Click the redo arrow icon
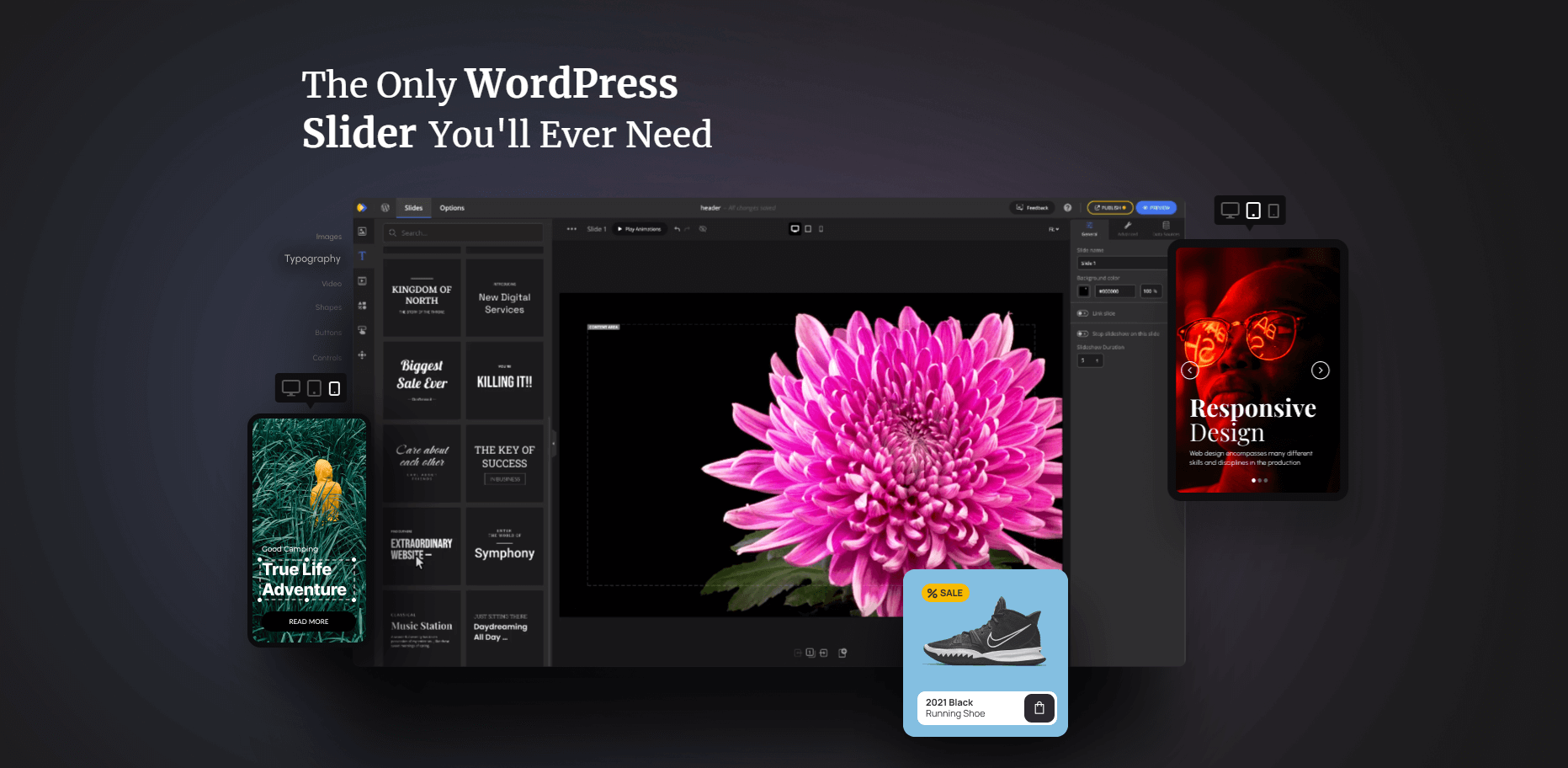Image resolution: width=1568 pixels, height=768 pixels. tap(688, 229)
